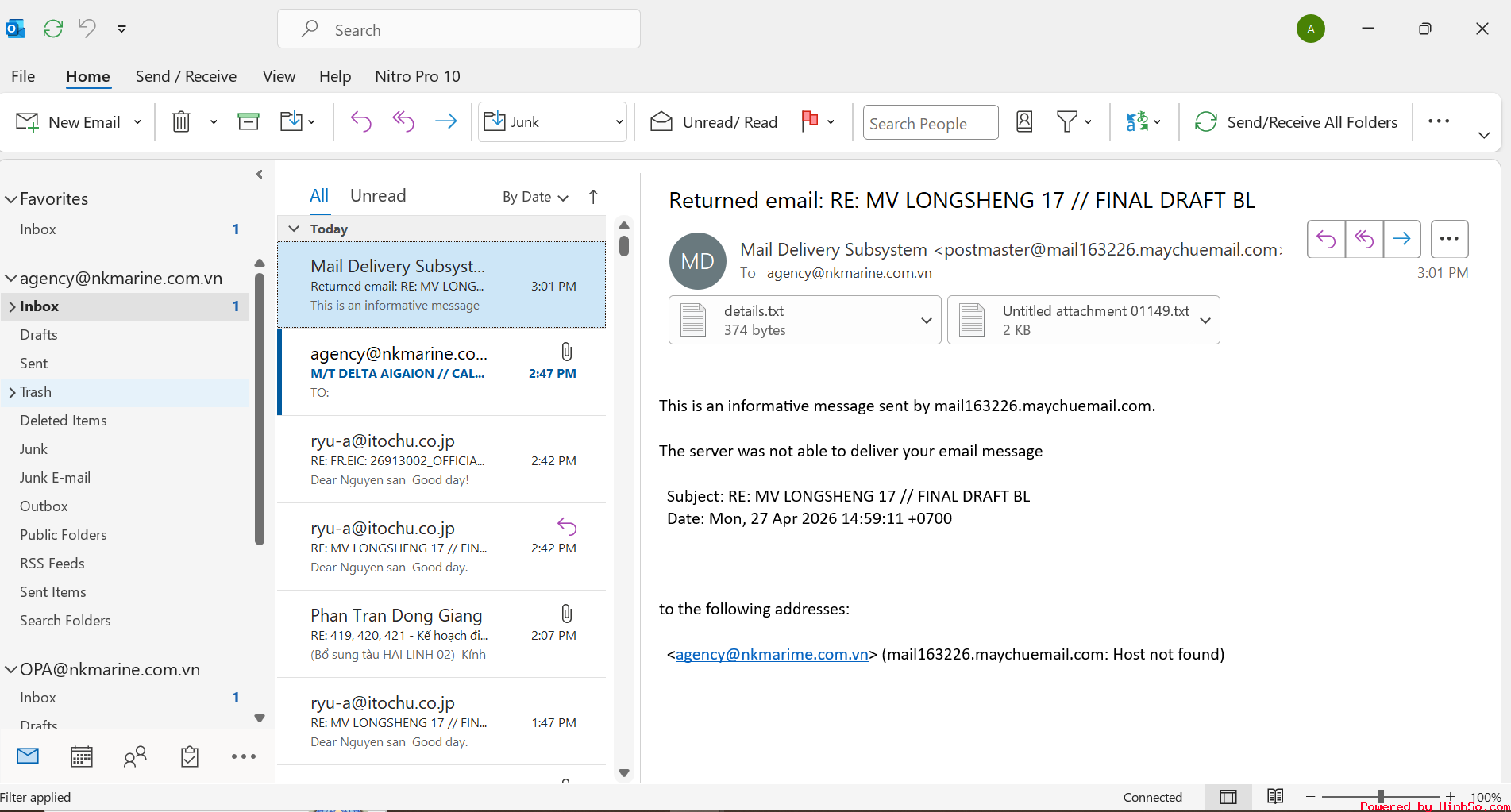The width and height of the screenshot is (1511, 812).
Task: Collapse OPA@nkmarine.com.vn account
Action: (11, 670)
